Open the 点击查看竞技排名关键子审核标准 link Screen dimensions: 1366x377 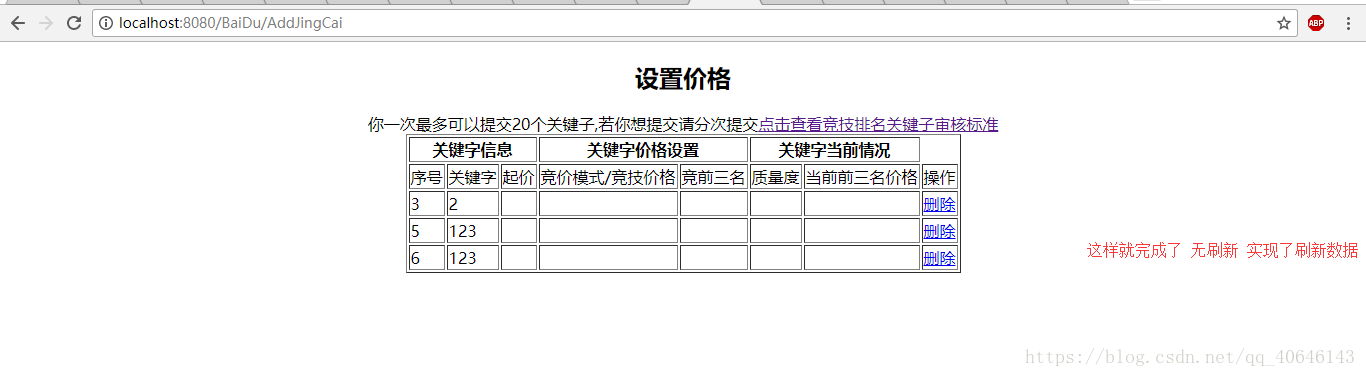878,125
